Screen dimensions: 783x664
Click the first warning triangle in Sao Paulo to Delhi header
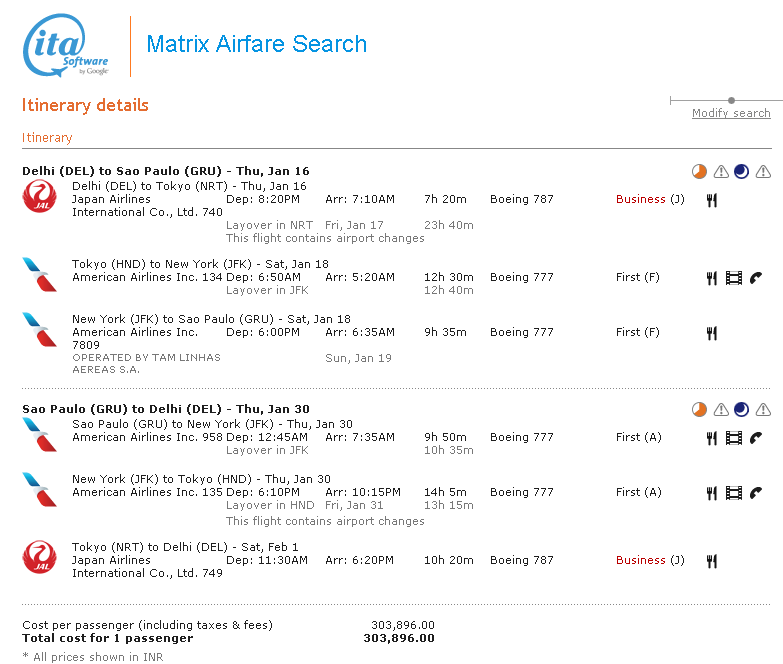721,409
